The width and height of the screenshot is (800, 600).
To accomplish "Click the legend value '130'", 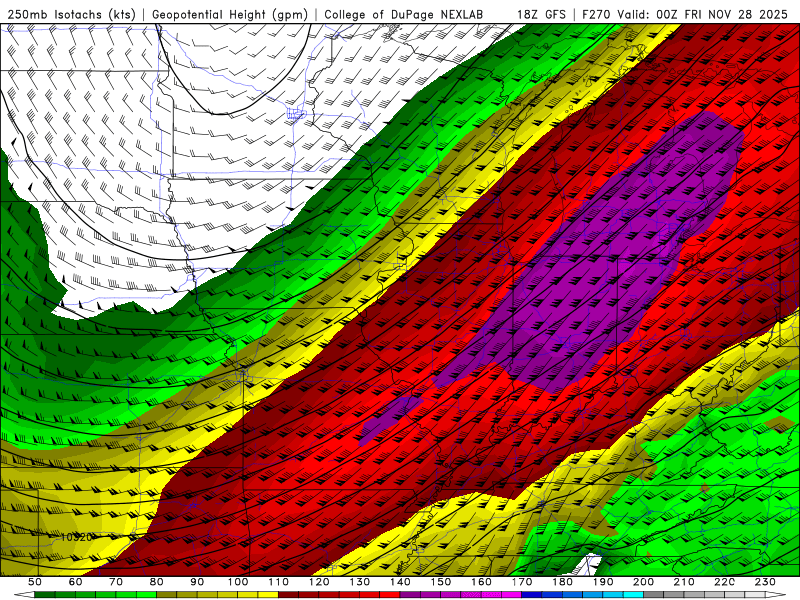I will tap(360, 582).
